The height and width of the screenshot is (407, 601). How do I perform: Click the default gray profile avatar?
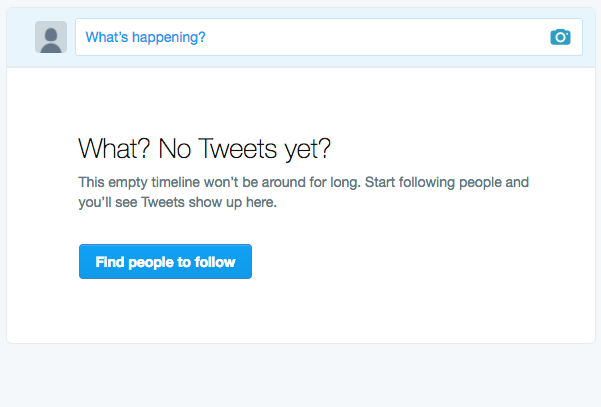(51, 37)
